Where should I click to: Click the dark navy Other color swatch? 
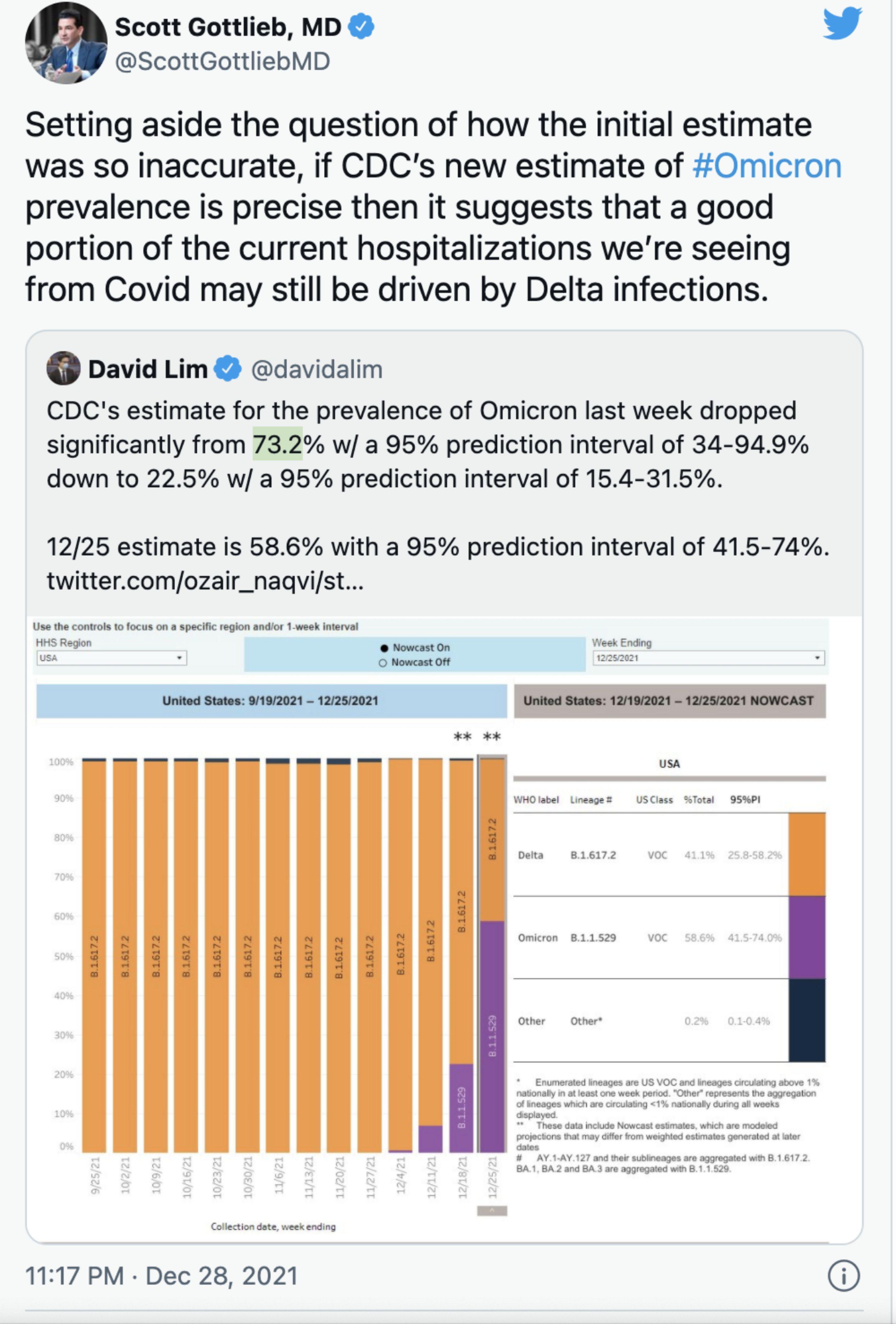click(807, 1020)
